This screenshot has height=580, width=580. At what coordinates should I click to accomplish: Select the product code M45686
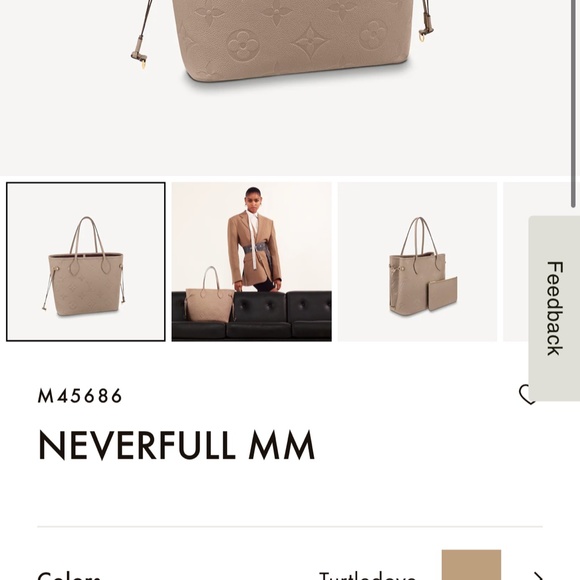[80, 396]
